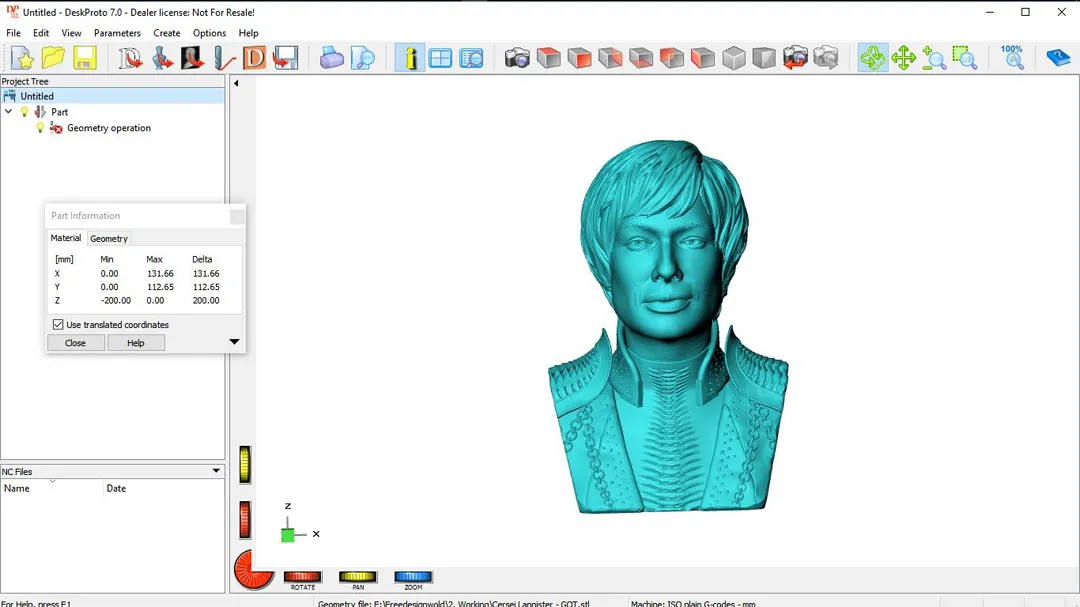Select the Untitled project tree item
The image size is (1080, 607).
(x=37, y=96)
